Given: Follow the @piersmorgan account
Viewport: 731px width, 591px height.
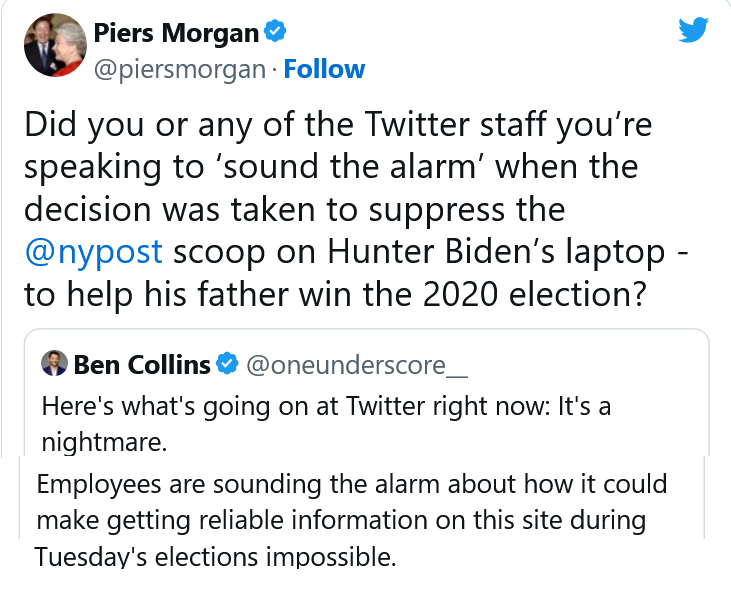Looking at the screenshot, I should (324, 69).
